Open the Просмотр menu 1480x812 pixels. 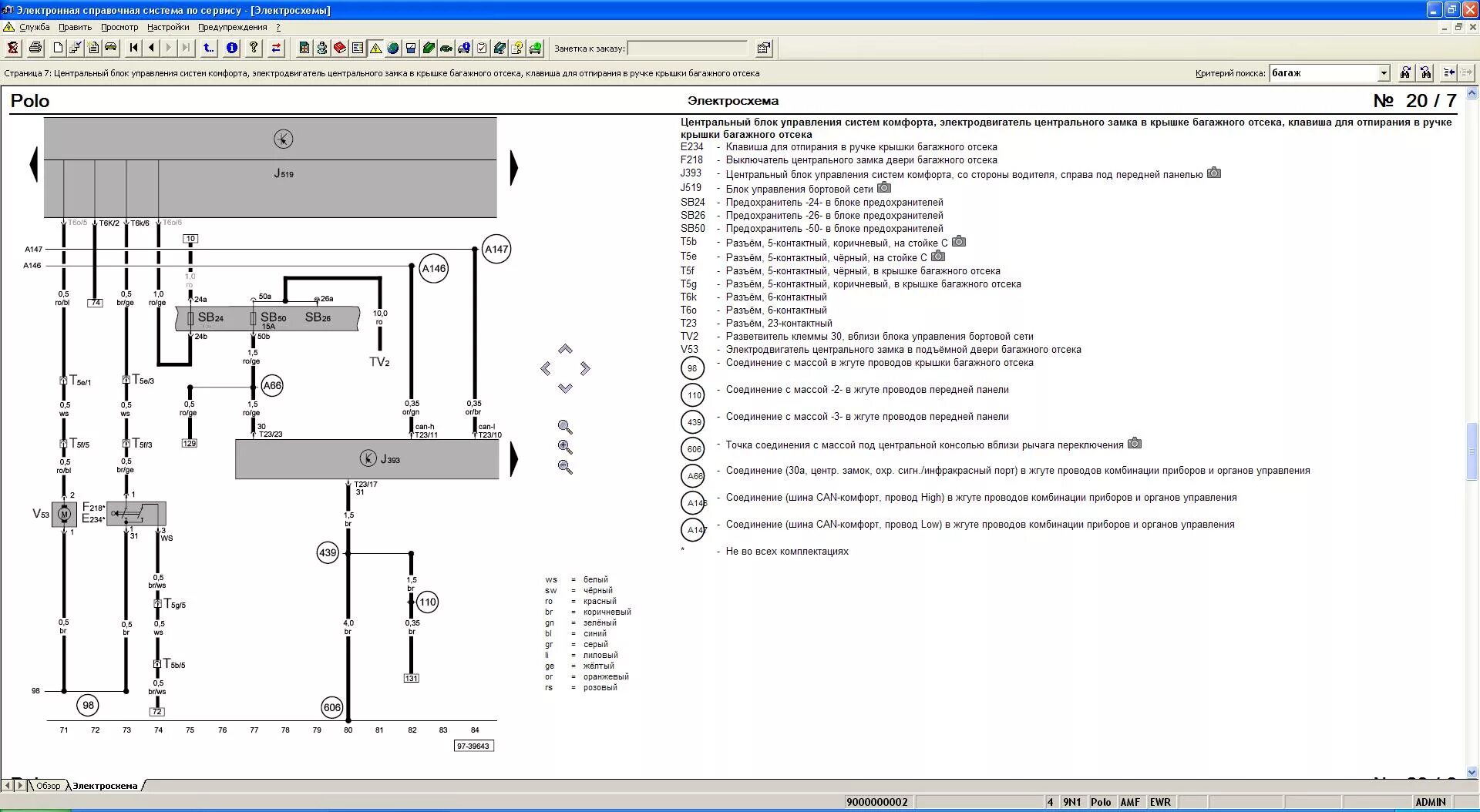119,27
